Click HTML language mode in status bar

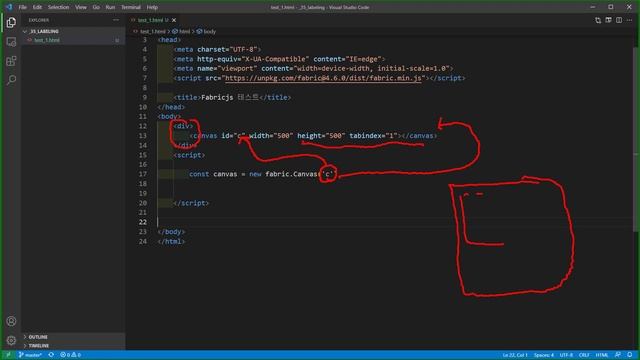pos(602,355)
